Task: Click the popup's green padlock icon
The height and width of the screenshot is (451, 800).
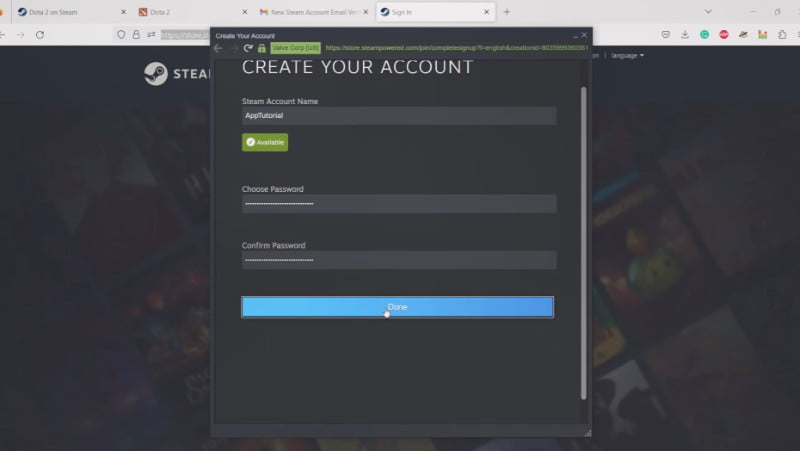Action: coord(262,48)
